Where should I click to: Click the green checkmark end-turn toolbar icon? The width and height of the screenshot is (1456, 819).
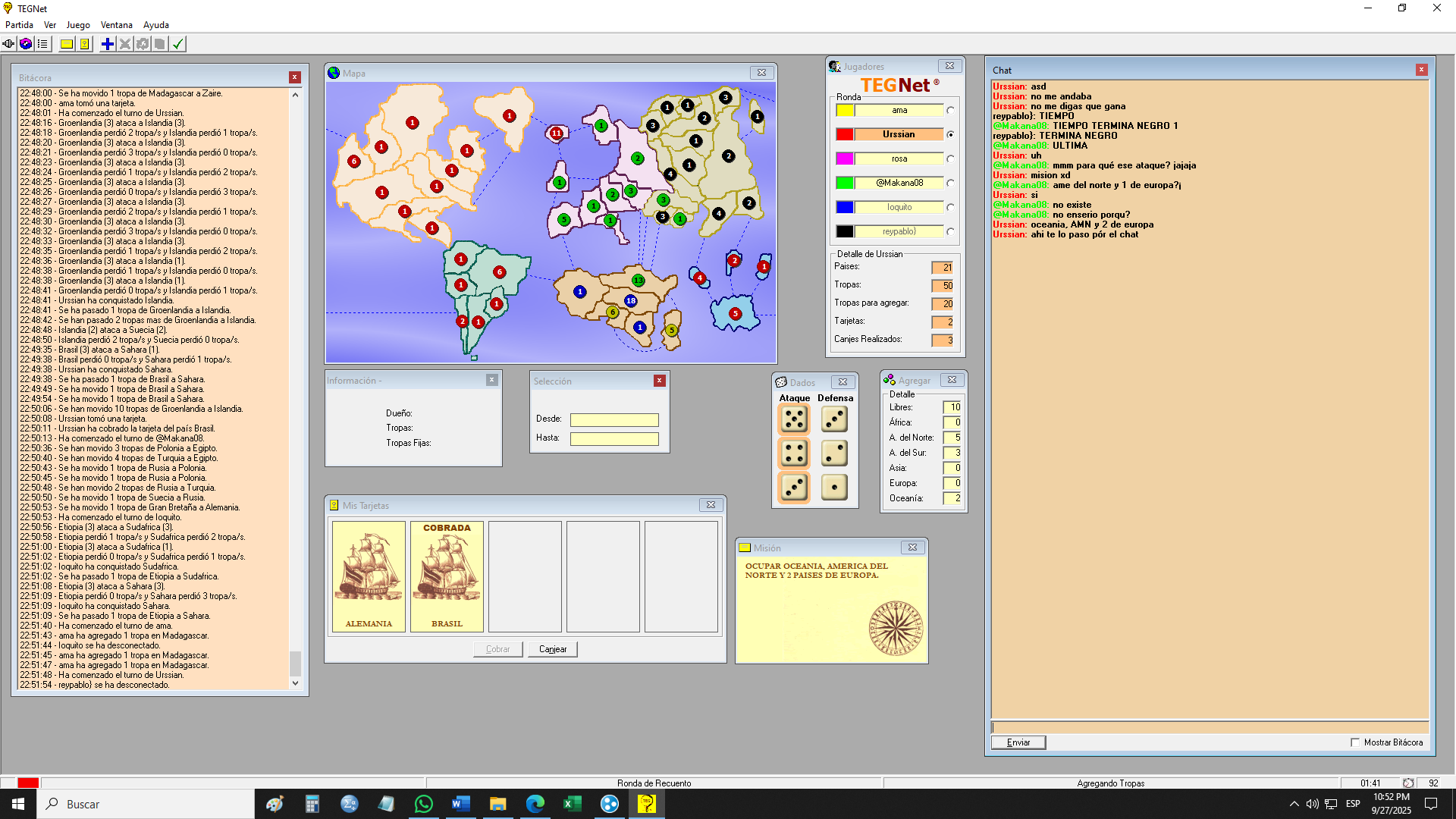pyautogui.click(x=178, y=44)
